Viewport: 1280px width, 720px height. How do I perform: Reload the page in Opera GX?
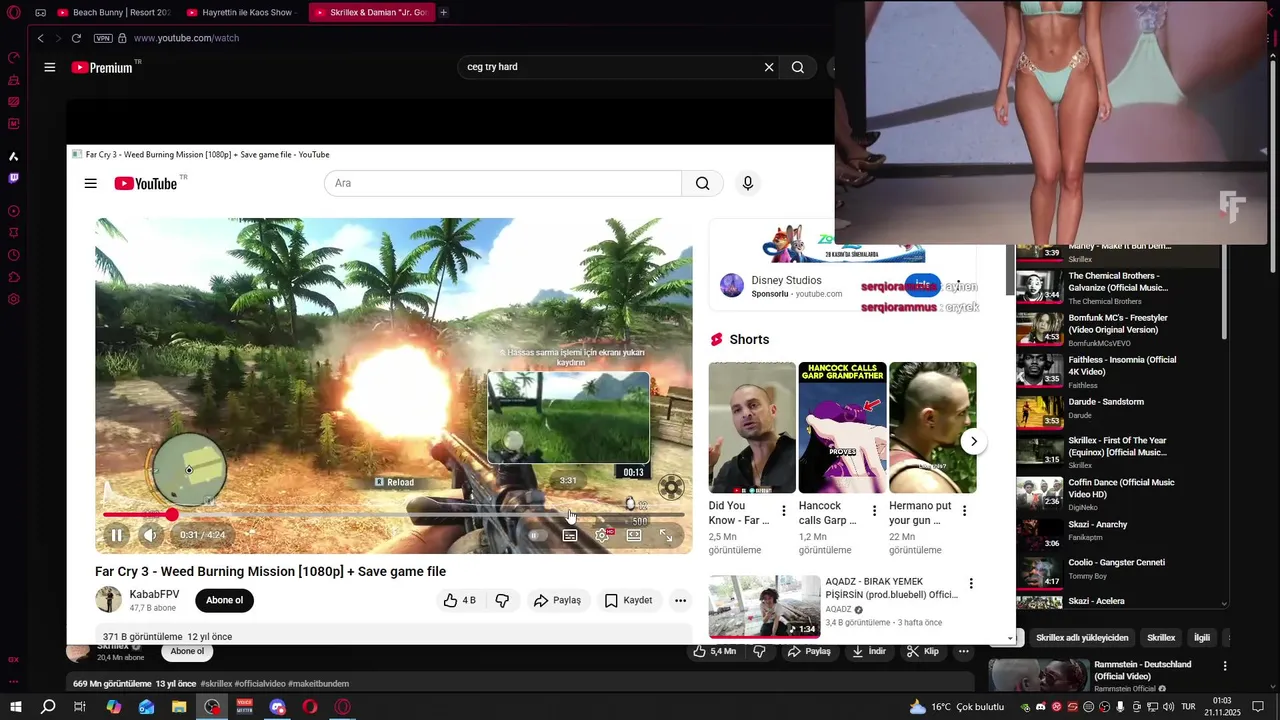(x=76, y=38)
